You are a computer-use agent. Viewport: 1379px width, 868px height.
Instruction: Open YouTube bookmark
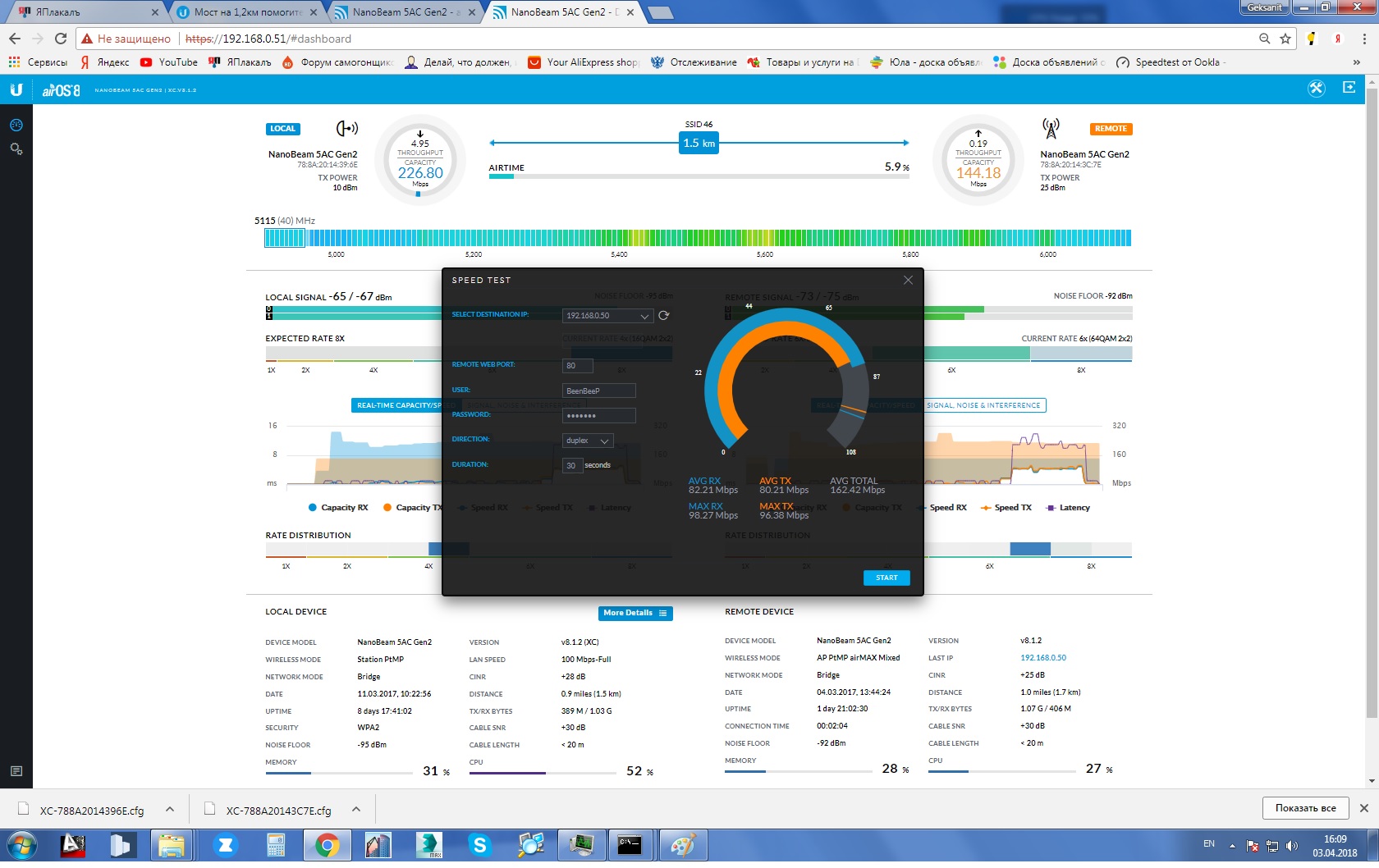[x=169, y=62]
